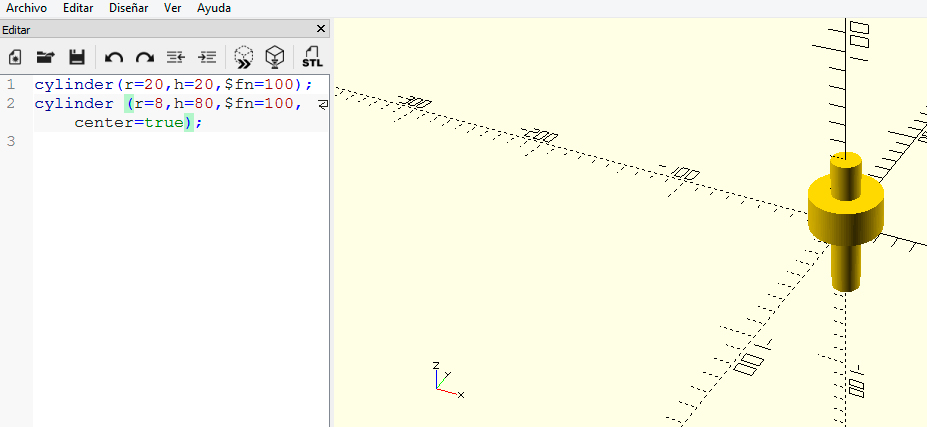Open the Ayuda menu
Image resolution: width=927 pixels, height=427 pixels.
coord(213,8)
